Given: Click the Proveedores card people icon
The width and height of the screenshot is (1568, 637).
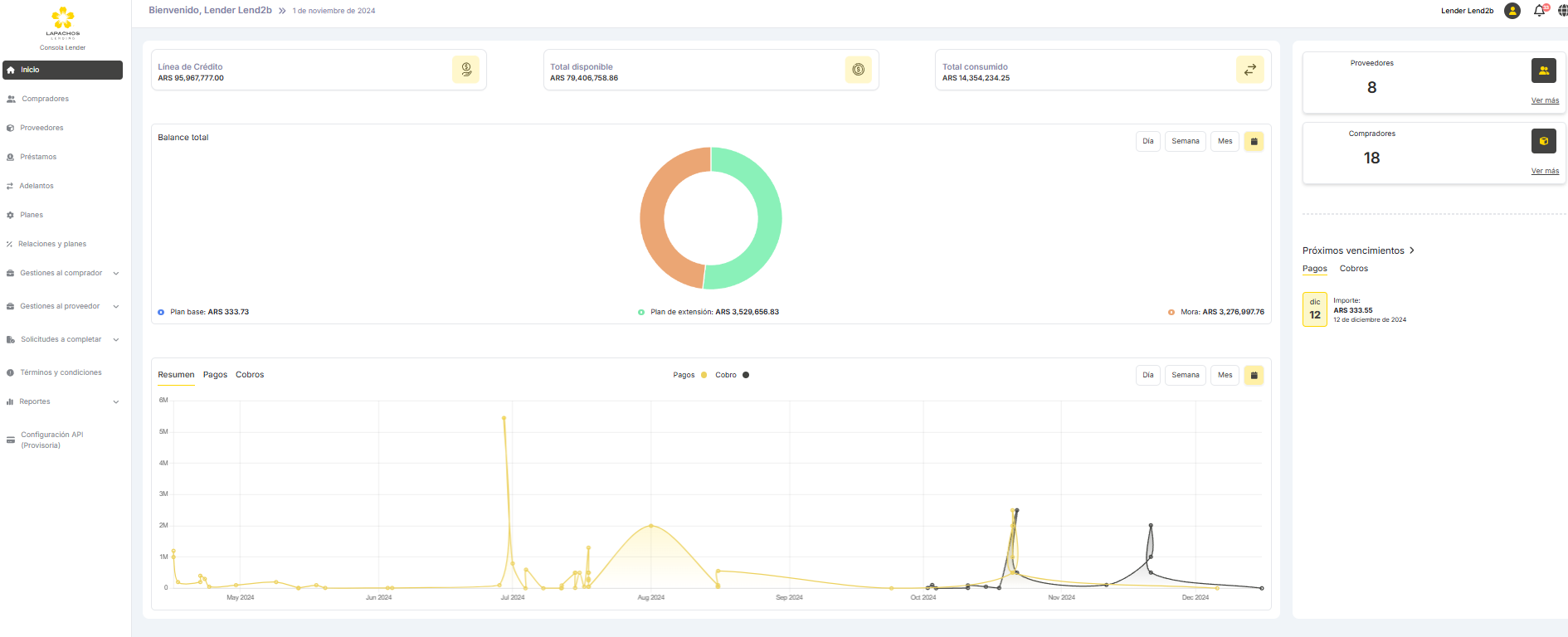Looking at the screenshot, I should point(1543,71).
